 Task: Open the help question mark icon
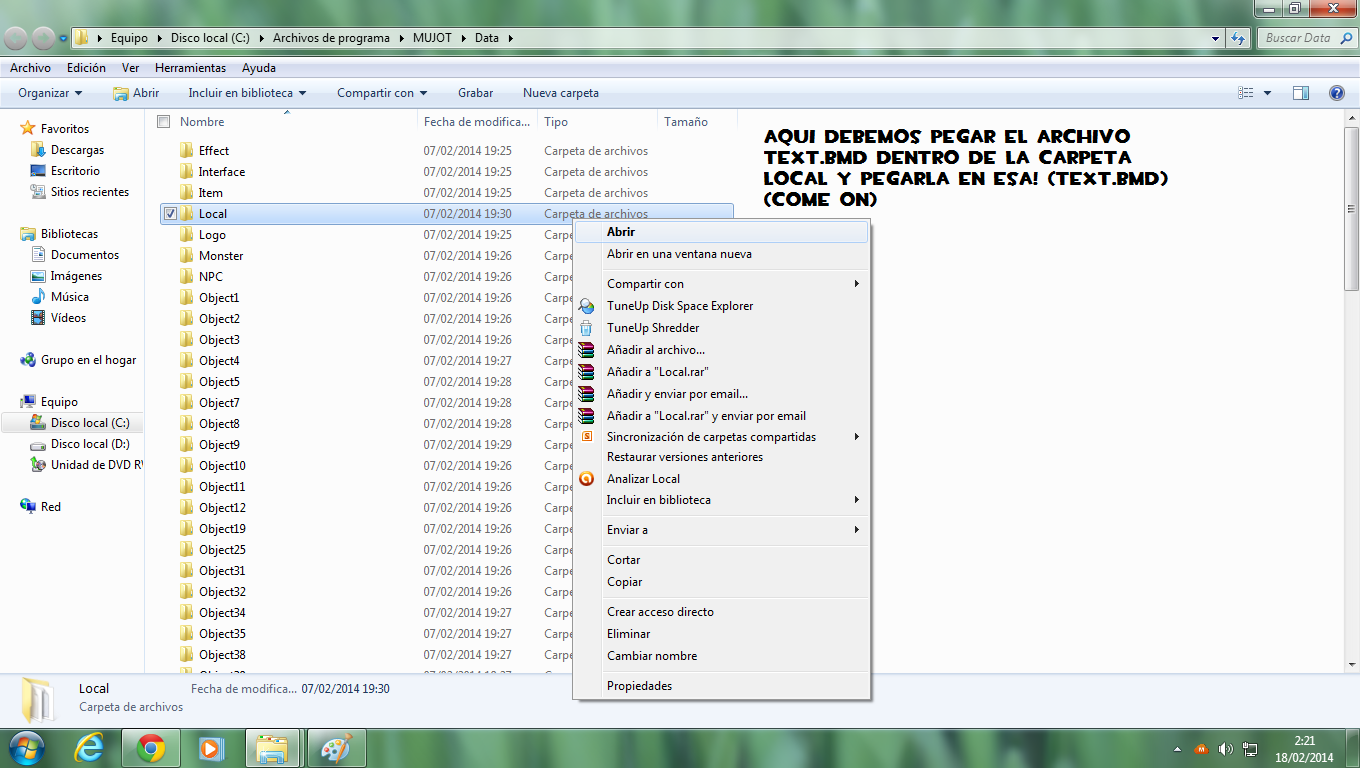1336,93
